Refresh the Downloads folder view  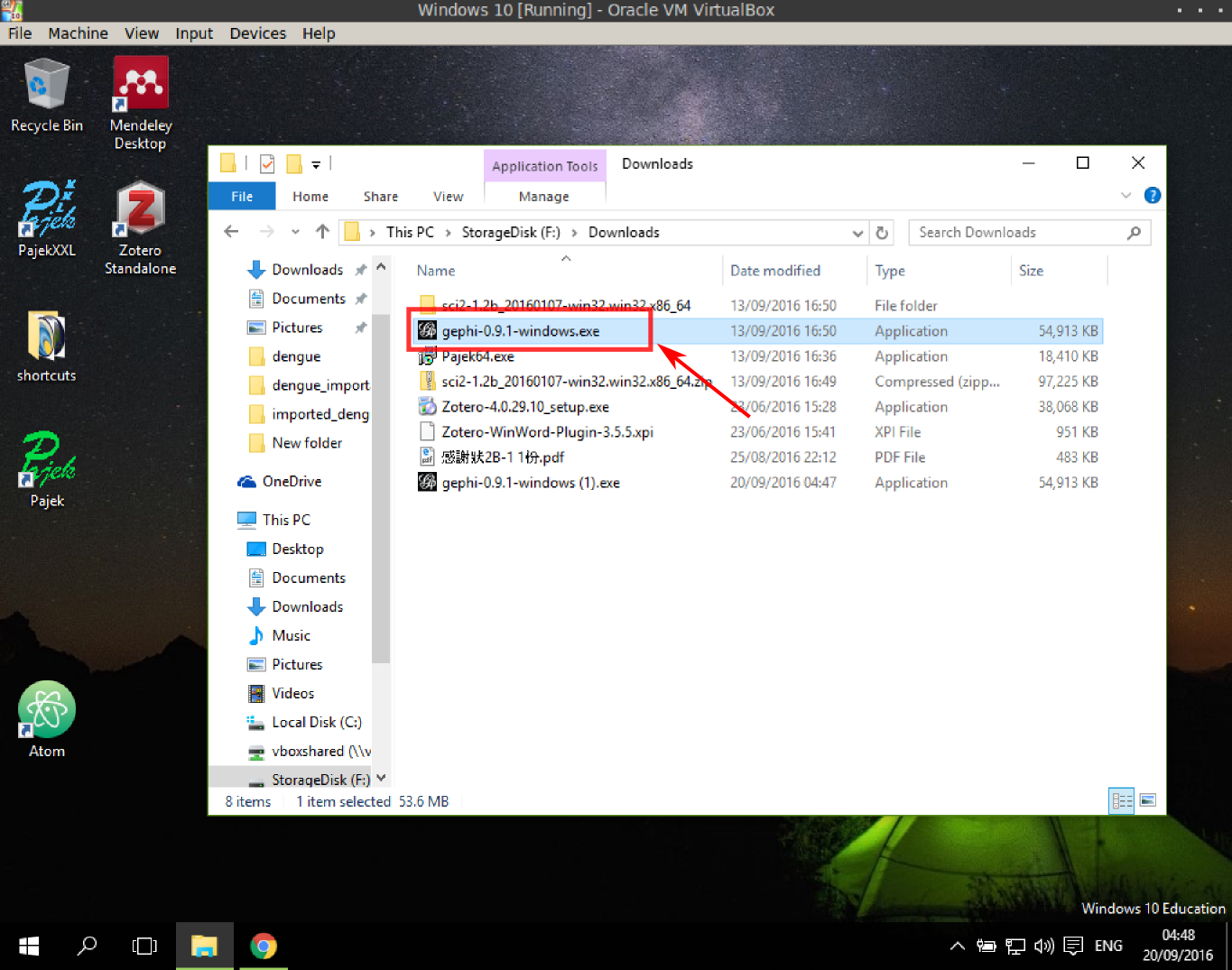[x=882, y=233]
